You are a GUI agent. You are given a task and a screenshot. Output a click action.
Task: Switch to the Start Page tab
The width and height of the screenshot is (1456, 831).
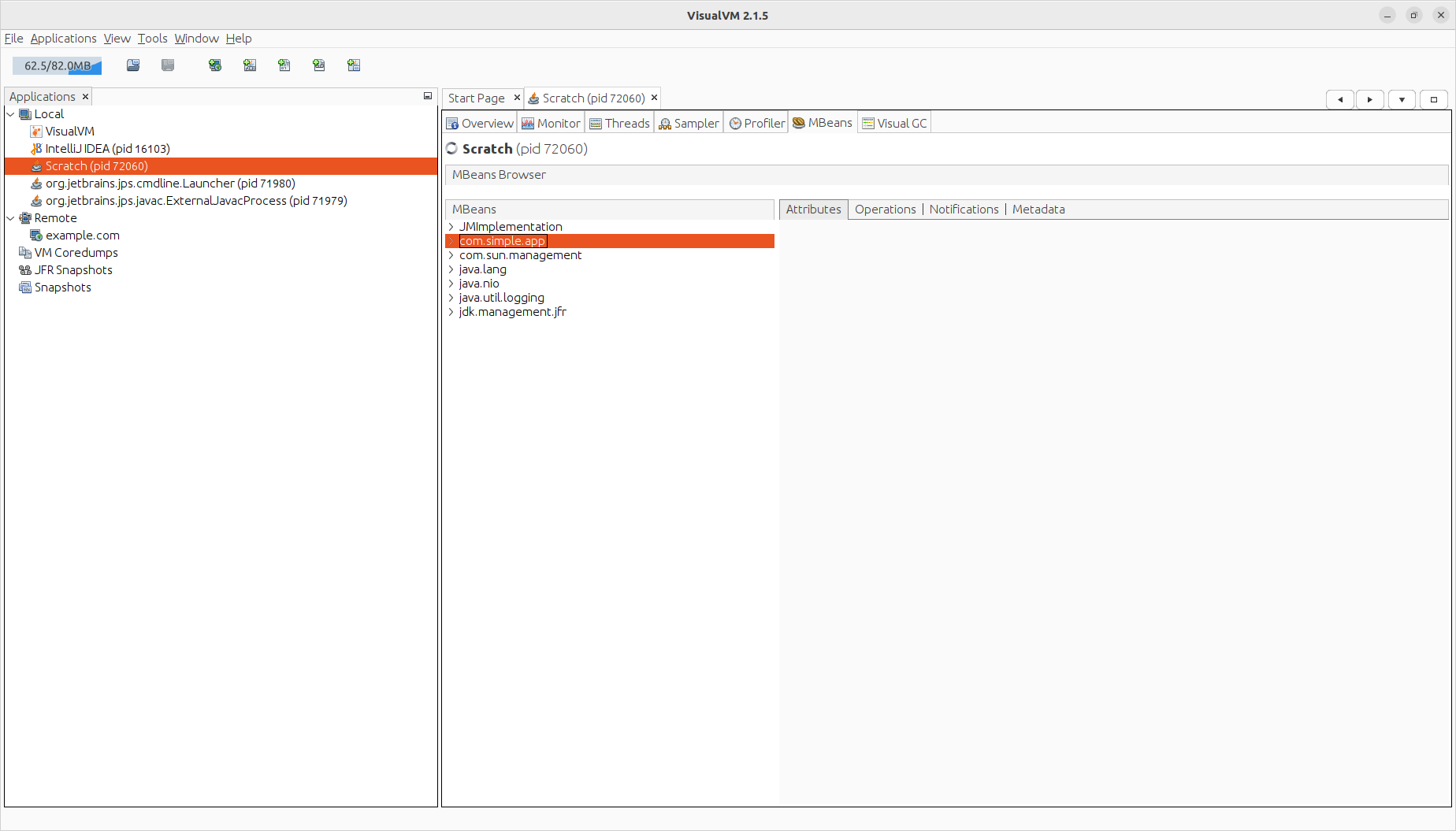click(x=476, y=98)
